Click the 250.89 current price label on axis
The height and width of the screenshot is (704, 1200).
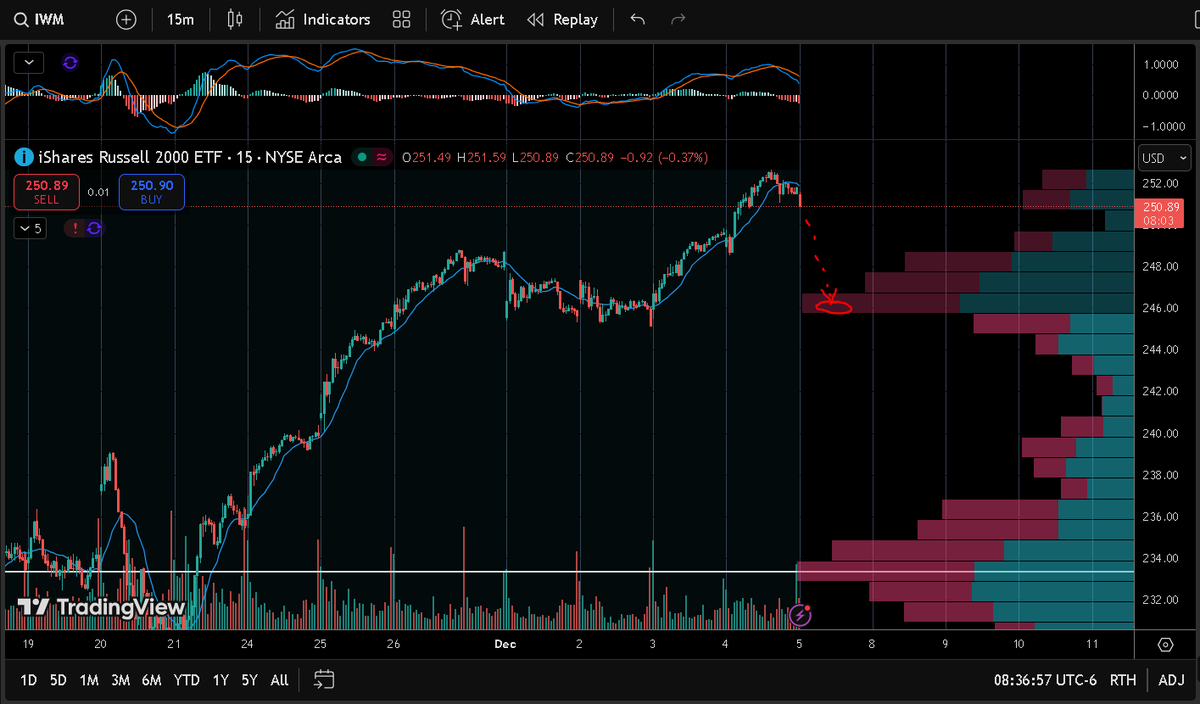click(x=1162, y=211)
